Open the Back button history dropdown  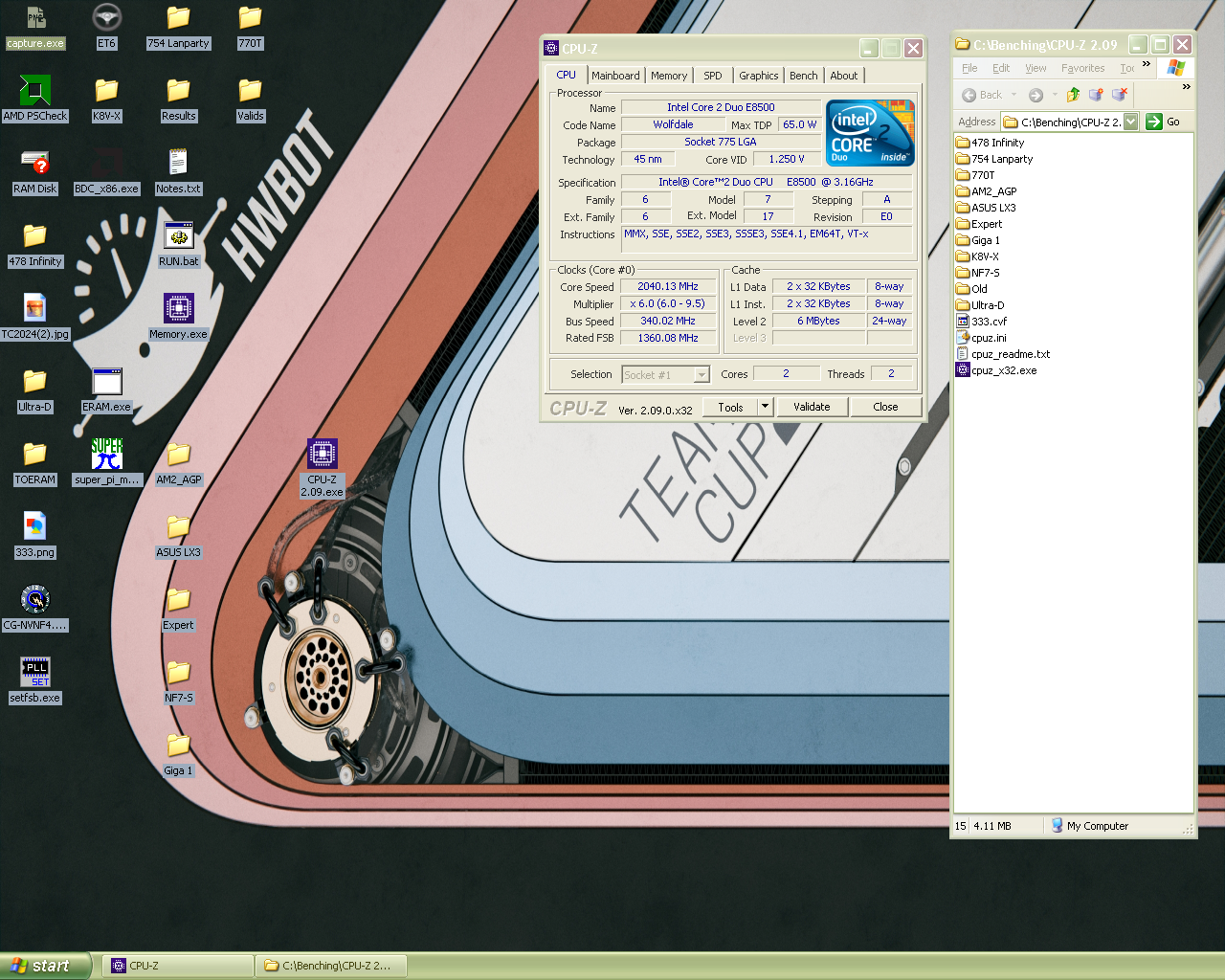[1013, 95]
